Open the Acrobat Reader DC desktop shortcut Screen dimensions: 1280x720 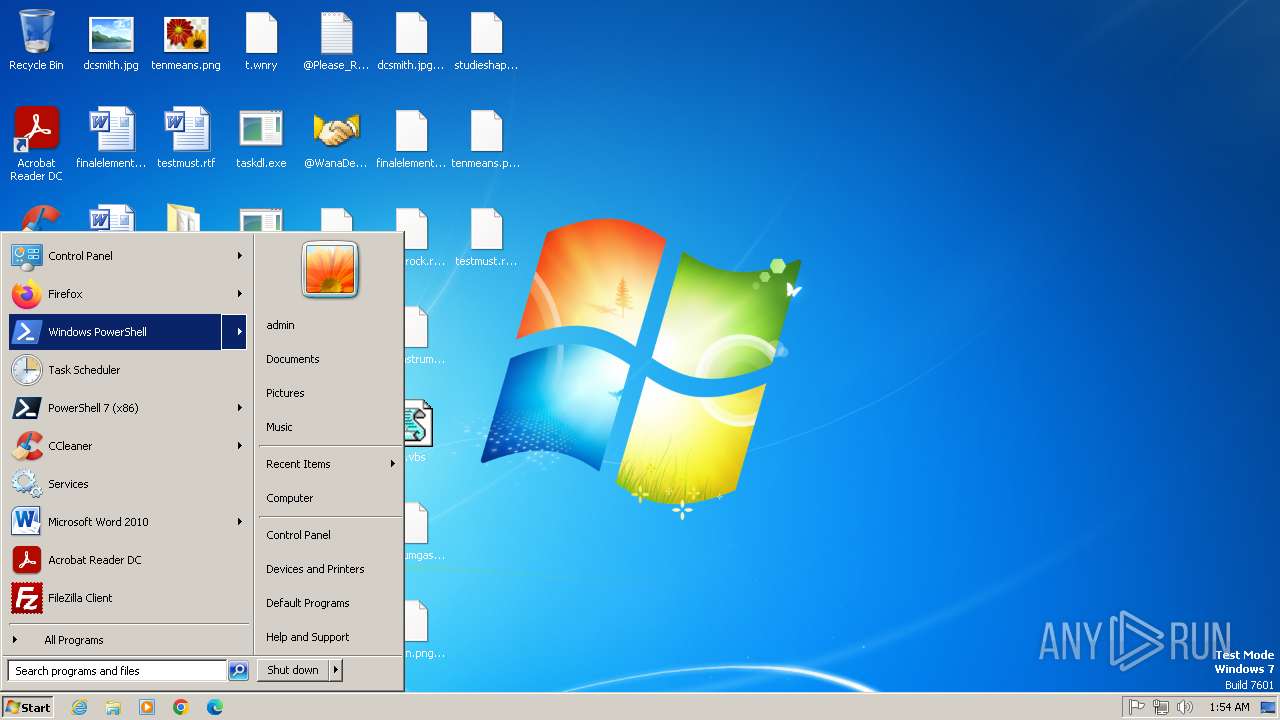(36, 144)
